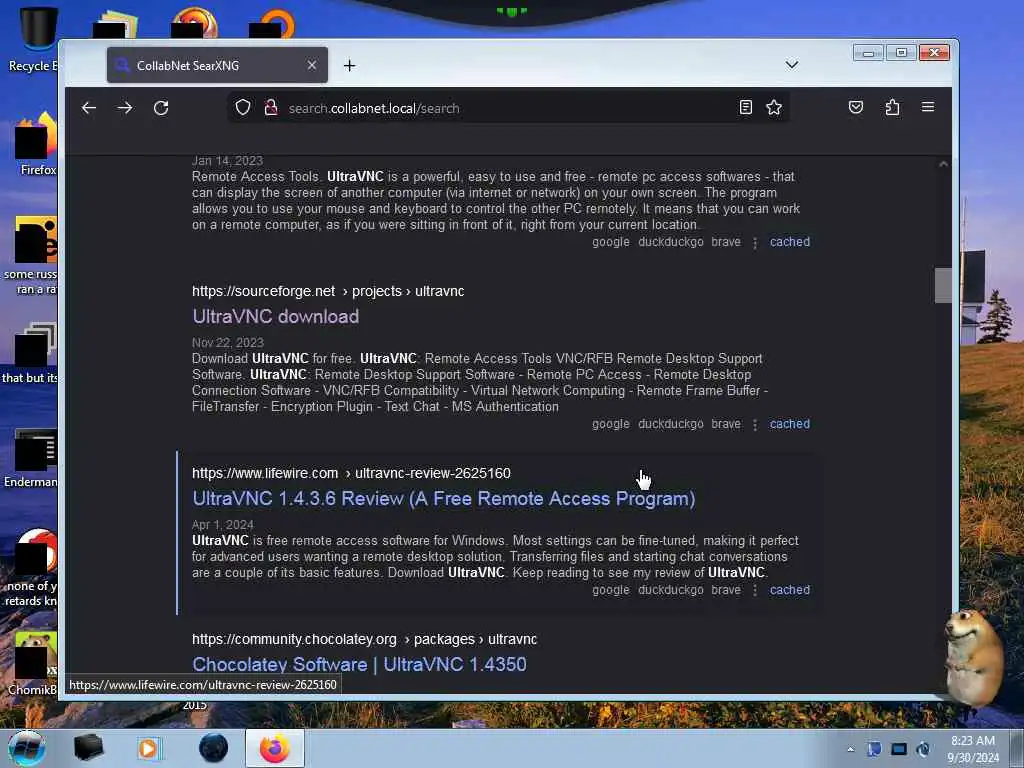Open UltraVNC 1.4.3.6 Review result link
The height and width of the screenshot is (768, 1024).
pyautogui.click(x=443, y=498)
